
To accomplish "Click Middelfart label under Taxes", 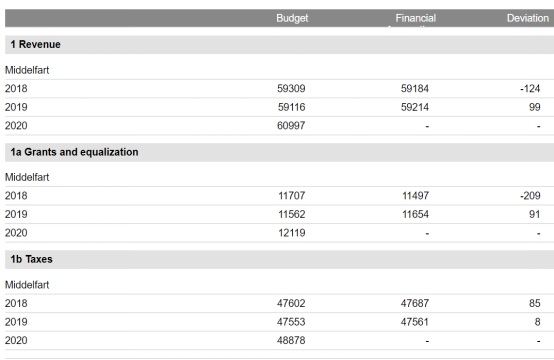I will pyautogui.click(x=27, y=285).
